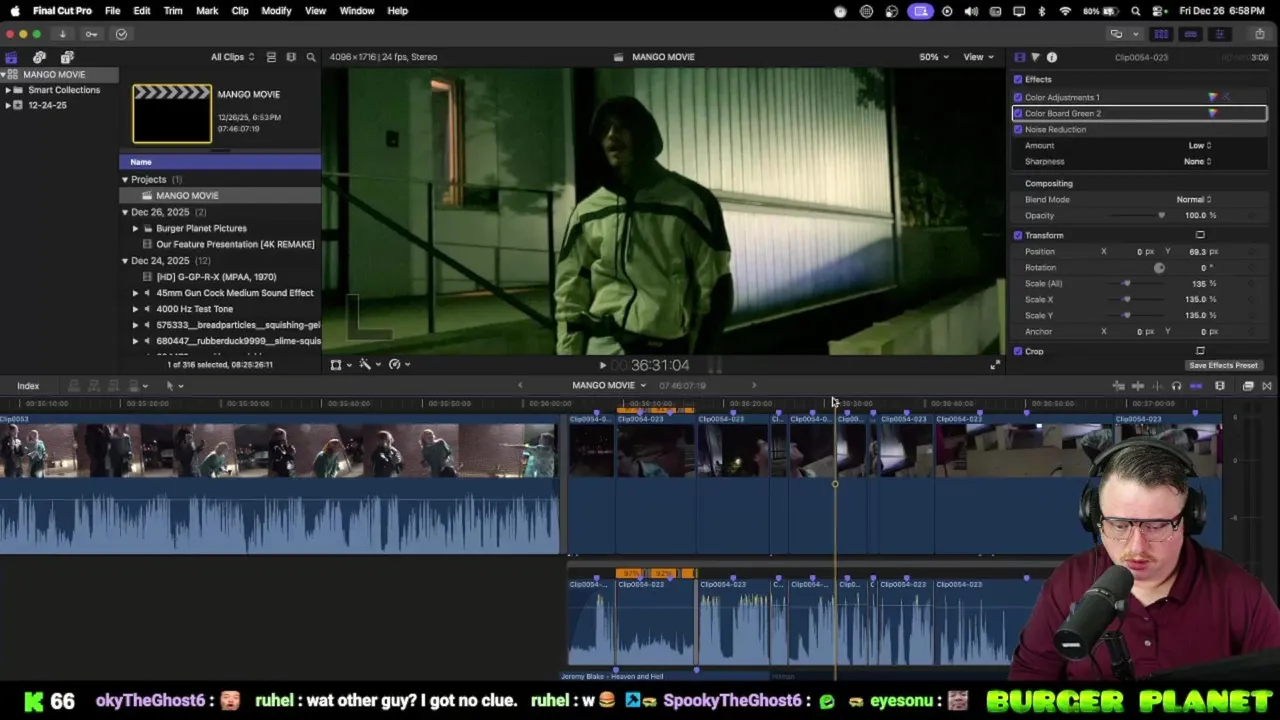Open the All Clips filter dropdown
This screenshot has width=1280, height=720.
click(x=232, y=57)
